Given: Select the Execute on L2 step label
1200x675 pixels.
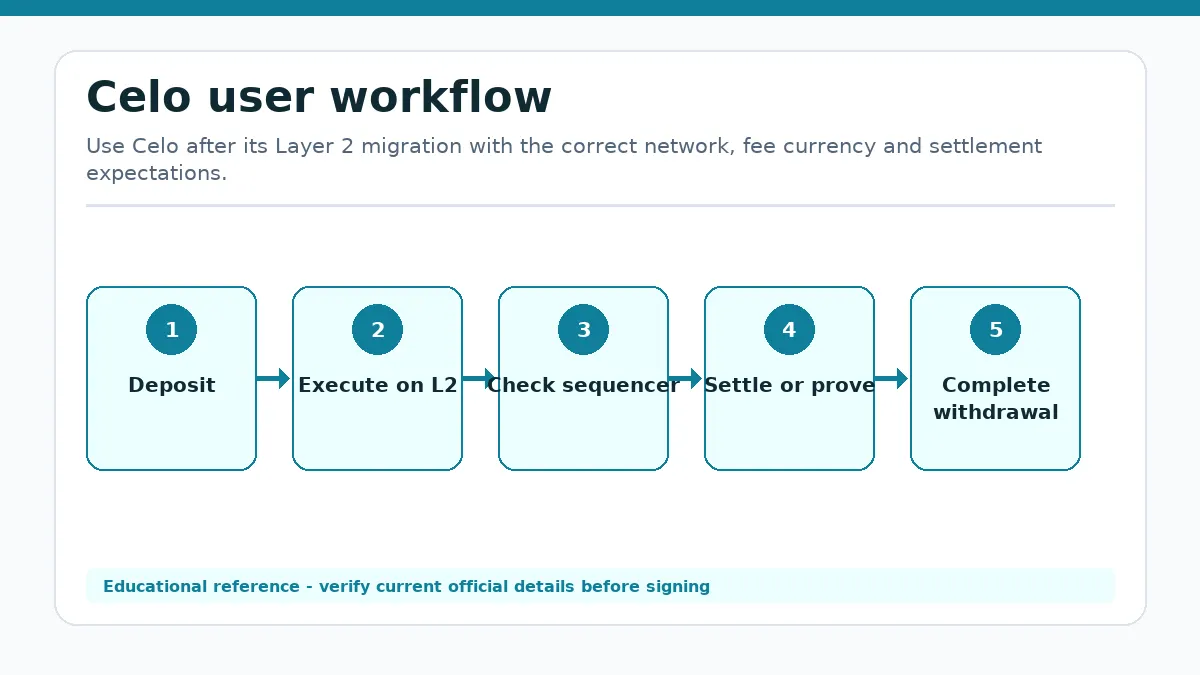Looking at the screenshot, I should click(377, 385).
